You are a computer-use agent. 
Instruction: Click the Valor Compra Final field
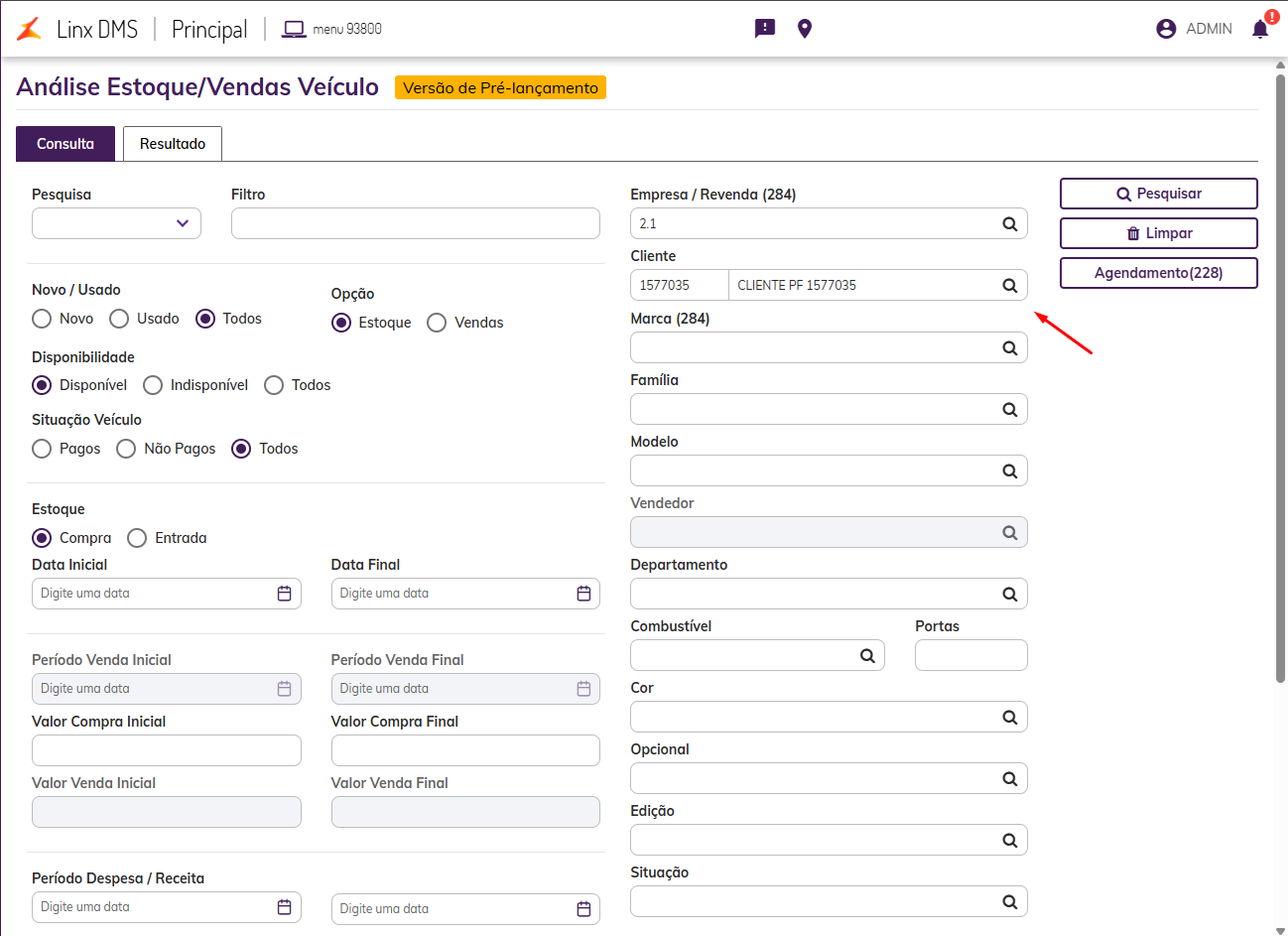click(465, 750)
